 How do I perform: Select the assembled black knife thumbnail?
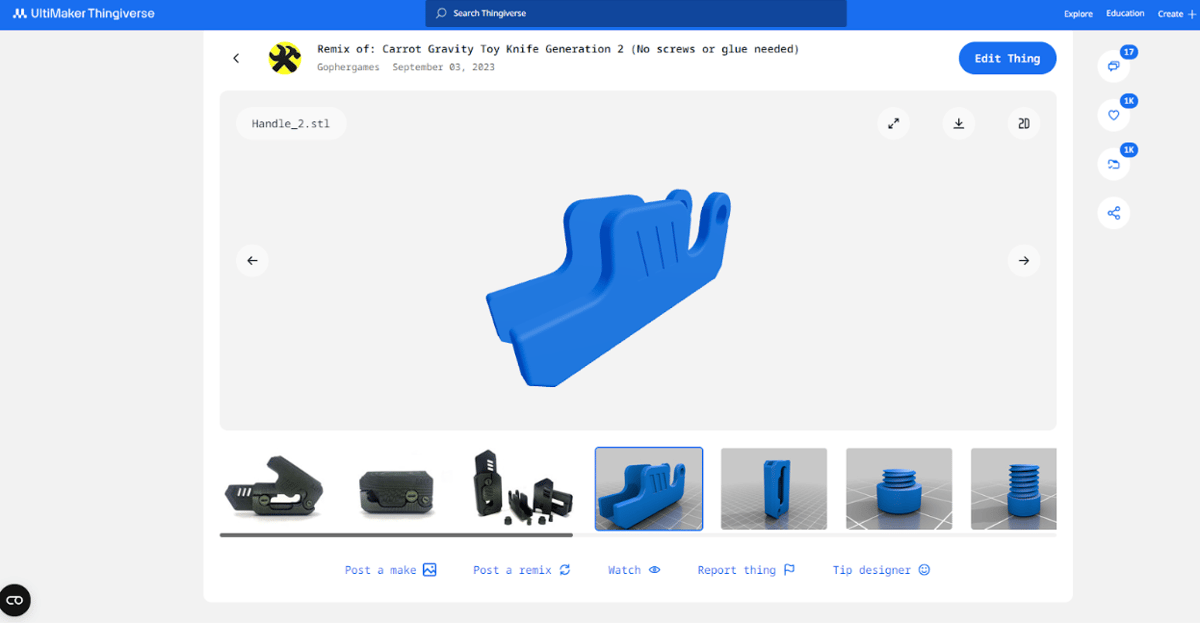click(x=274, y=489)
